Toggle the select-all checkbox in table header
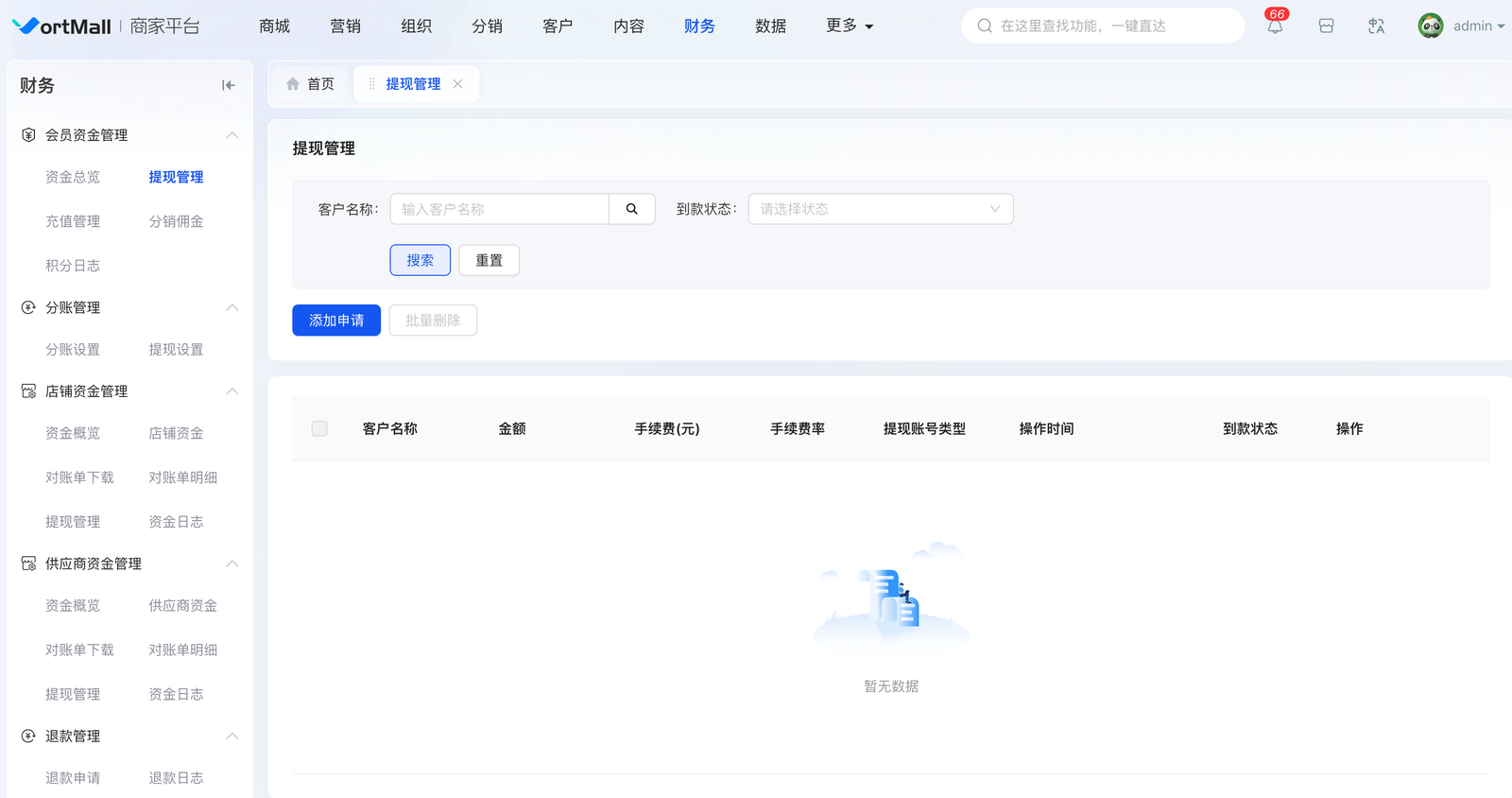 [x=319, y=428]
